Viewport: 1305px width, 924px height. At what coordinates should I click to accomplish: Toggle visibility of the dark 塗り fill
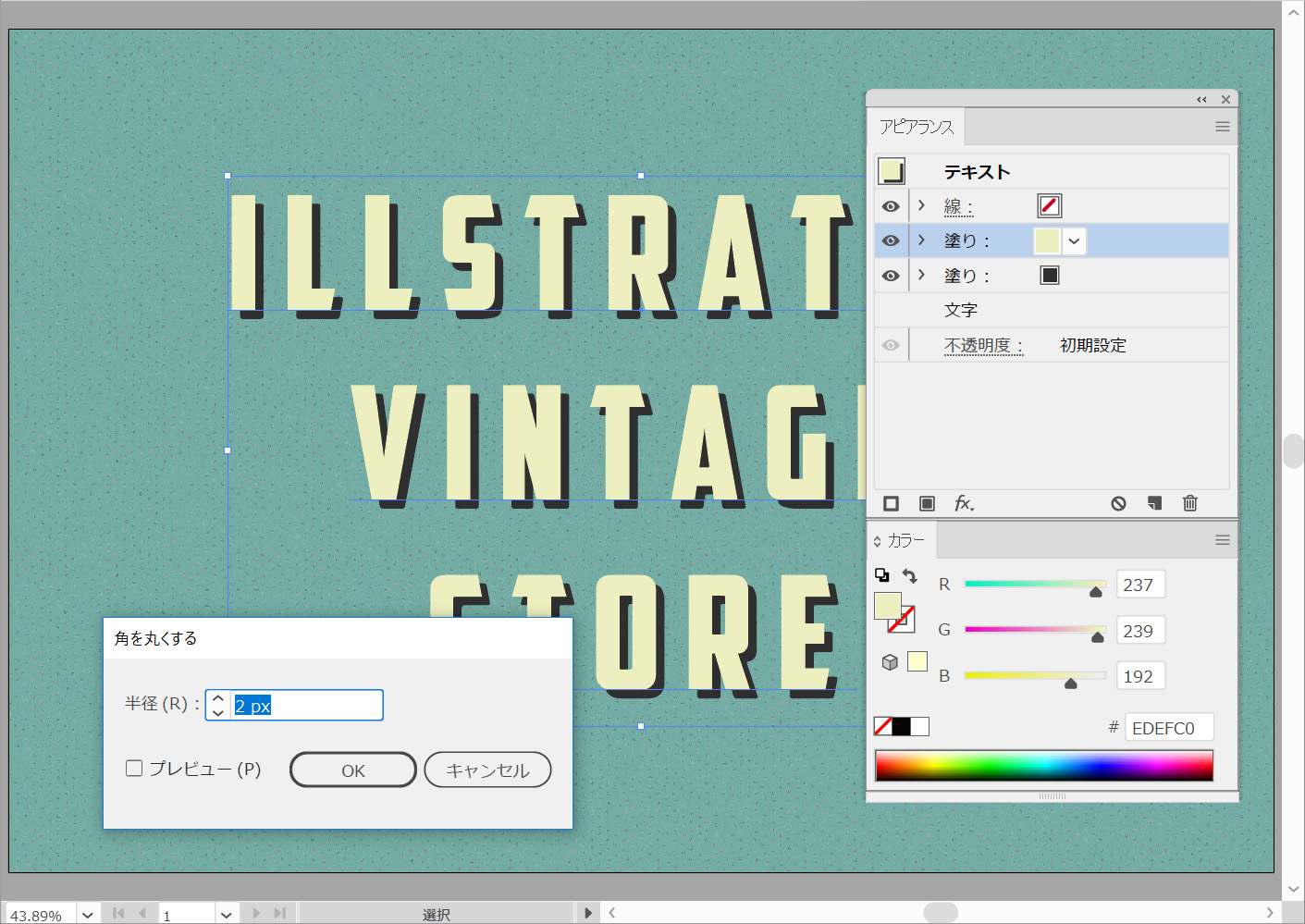click(891, 276)
